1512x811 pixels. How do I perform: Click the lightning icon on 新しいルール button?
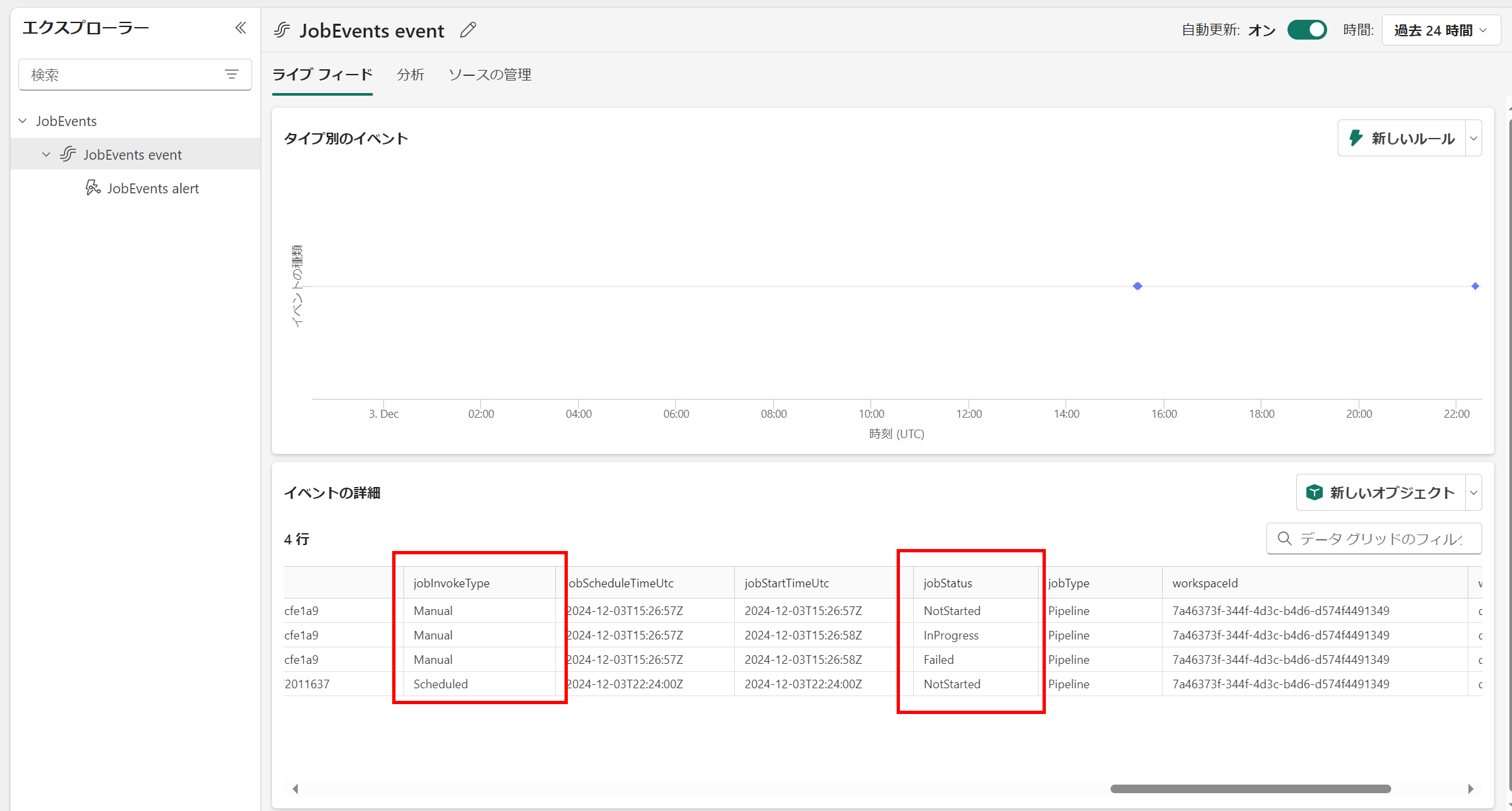(x=1356, y=138)
